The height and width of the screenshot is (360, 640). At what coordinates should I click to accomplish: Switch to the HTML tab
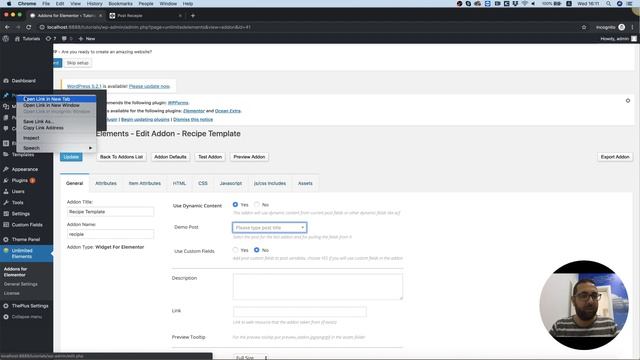click(179, 183)
